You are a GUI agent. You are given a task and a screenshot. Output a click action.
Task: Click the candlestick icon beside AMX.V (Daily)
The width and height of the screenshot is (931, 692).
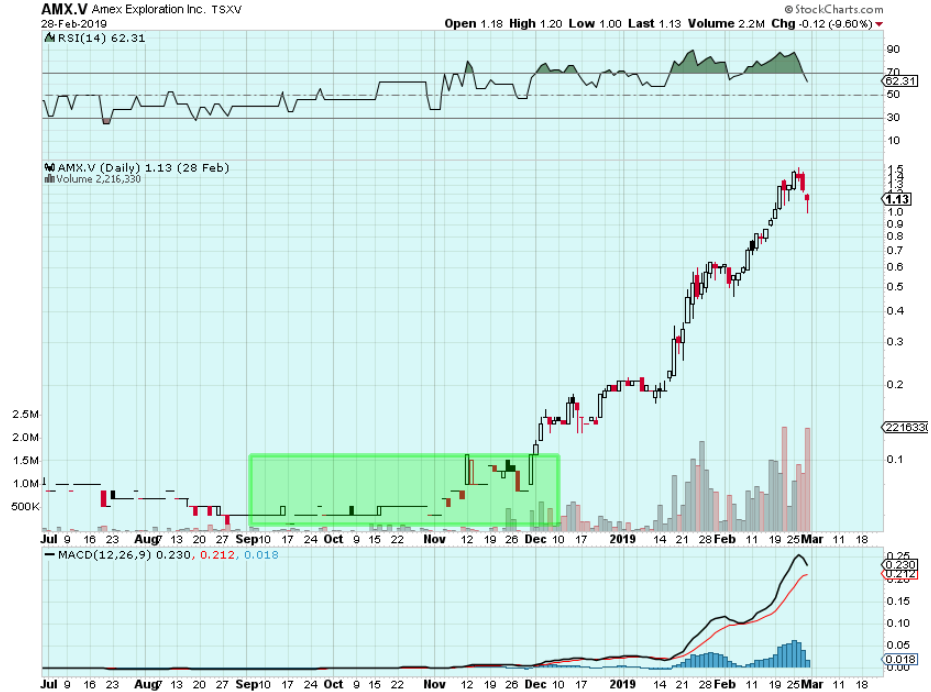[x=50, y=168]
